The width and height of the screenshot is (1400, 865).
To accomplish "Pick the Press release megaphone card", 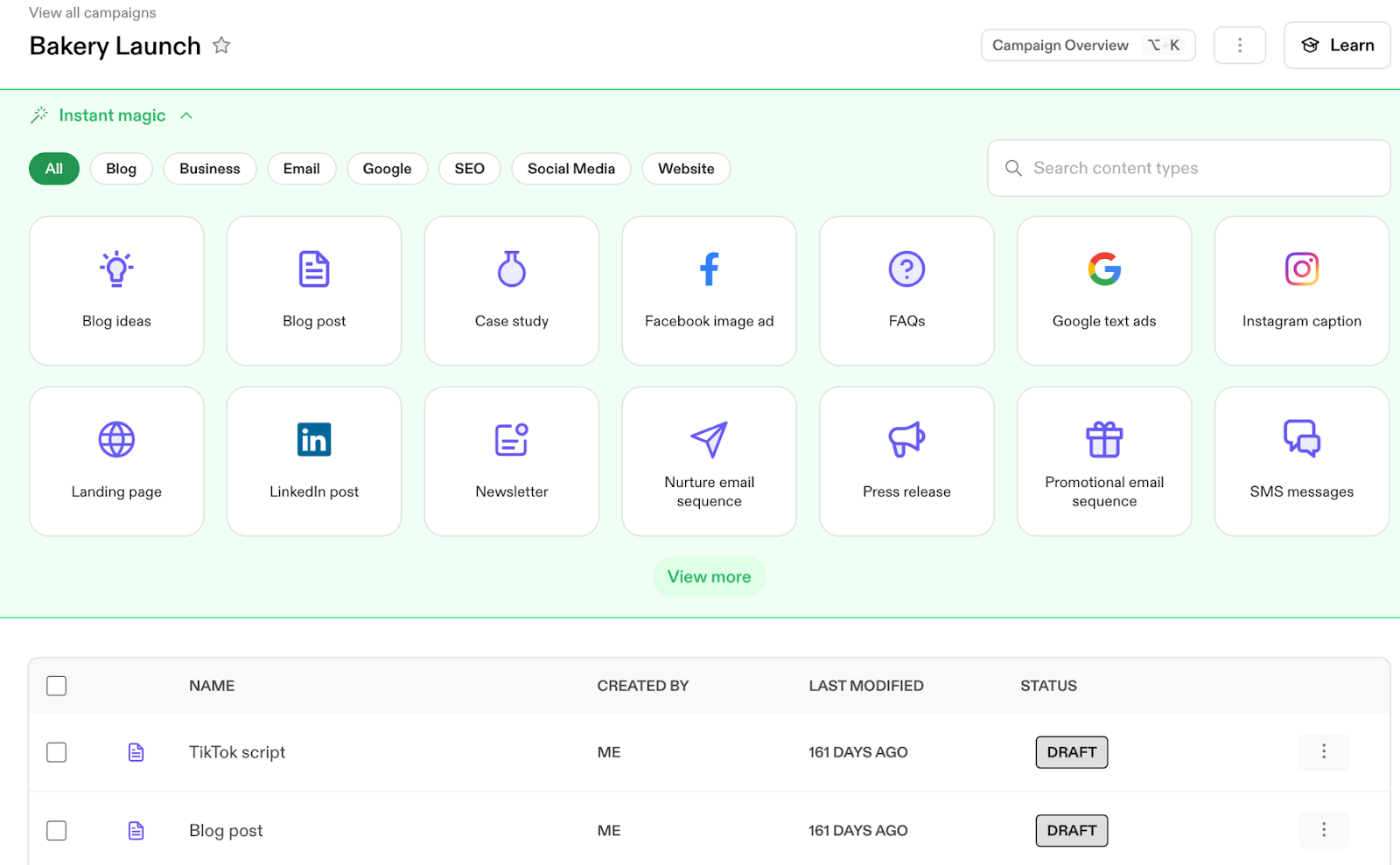I will [x=906, y=461].
